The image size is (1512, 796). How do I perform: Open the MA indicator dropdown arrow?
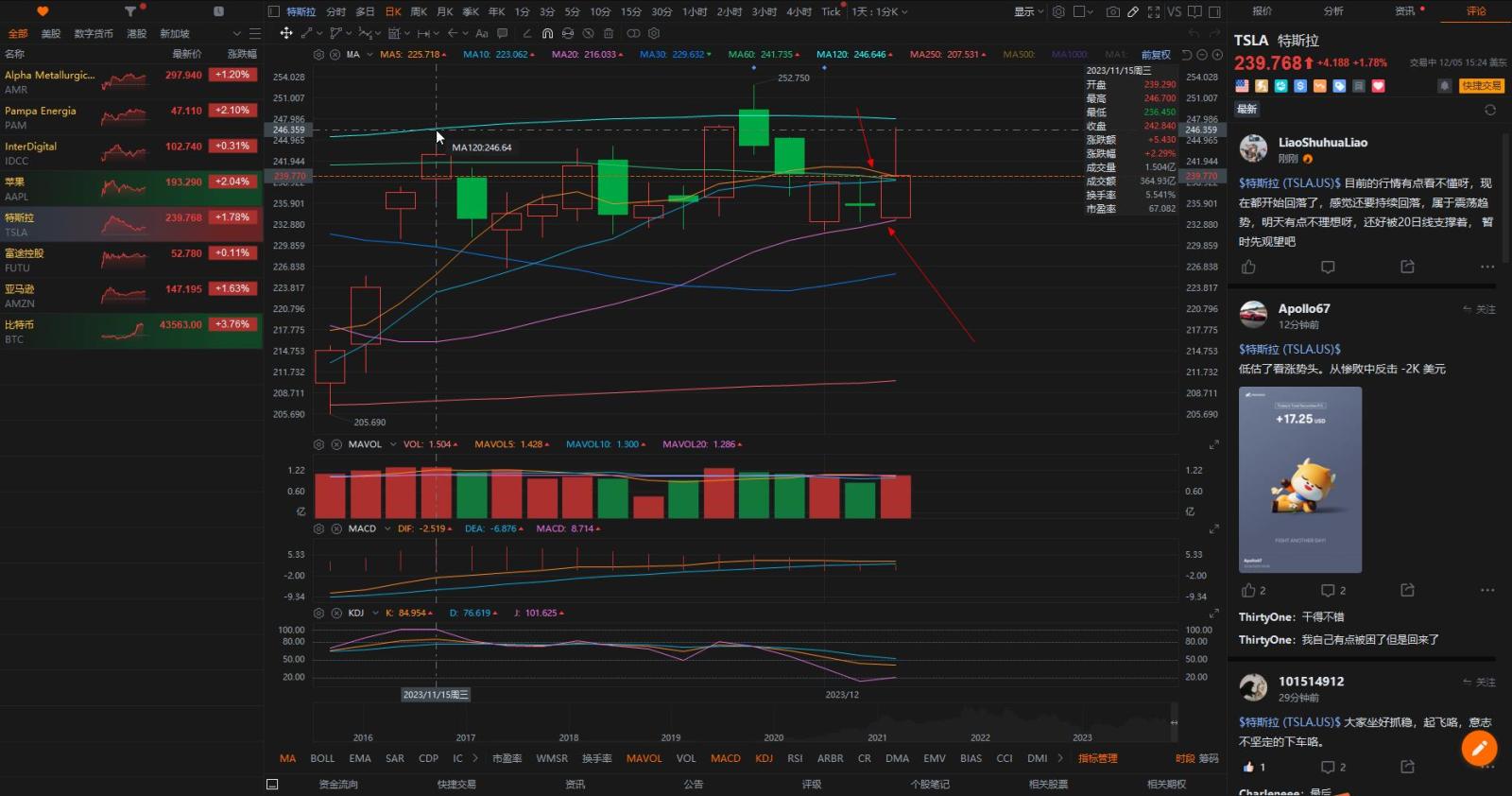click(369, 55)
